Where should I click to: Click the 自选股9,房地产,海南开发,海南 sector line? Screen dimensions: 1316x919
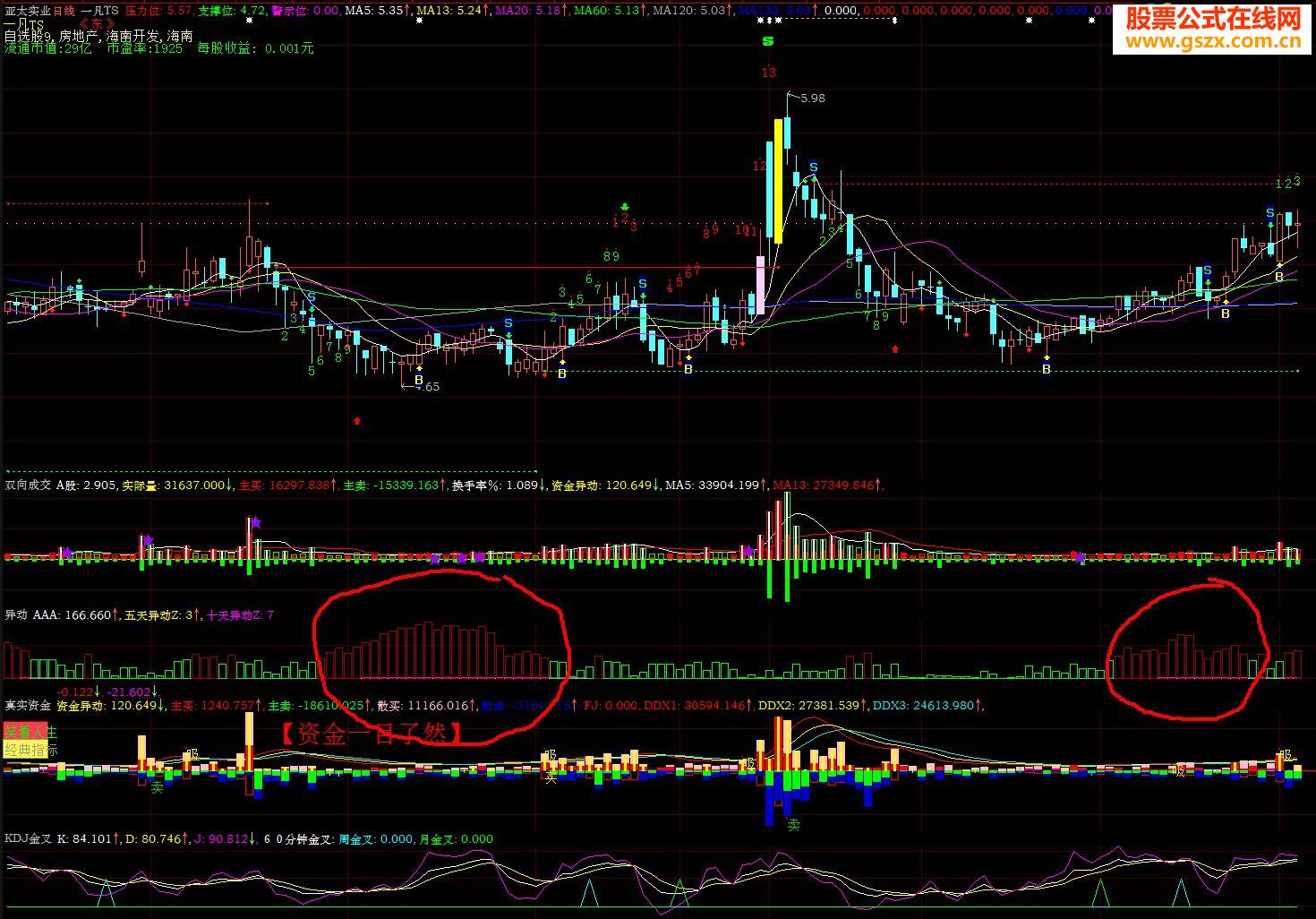(x=98, y=37)
